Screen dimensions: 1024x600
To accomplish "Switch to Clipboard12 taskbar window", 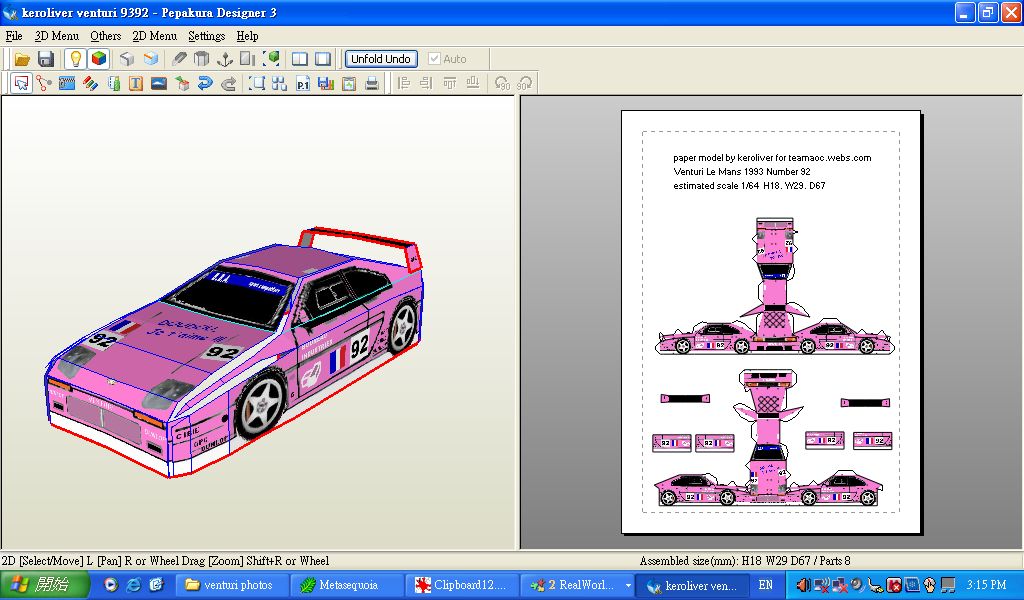I will pyautogui.click(x=460, y=585).
